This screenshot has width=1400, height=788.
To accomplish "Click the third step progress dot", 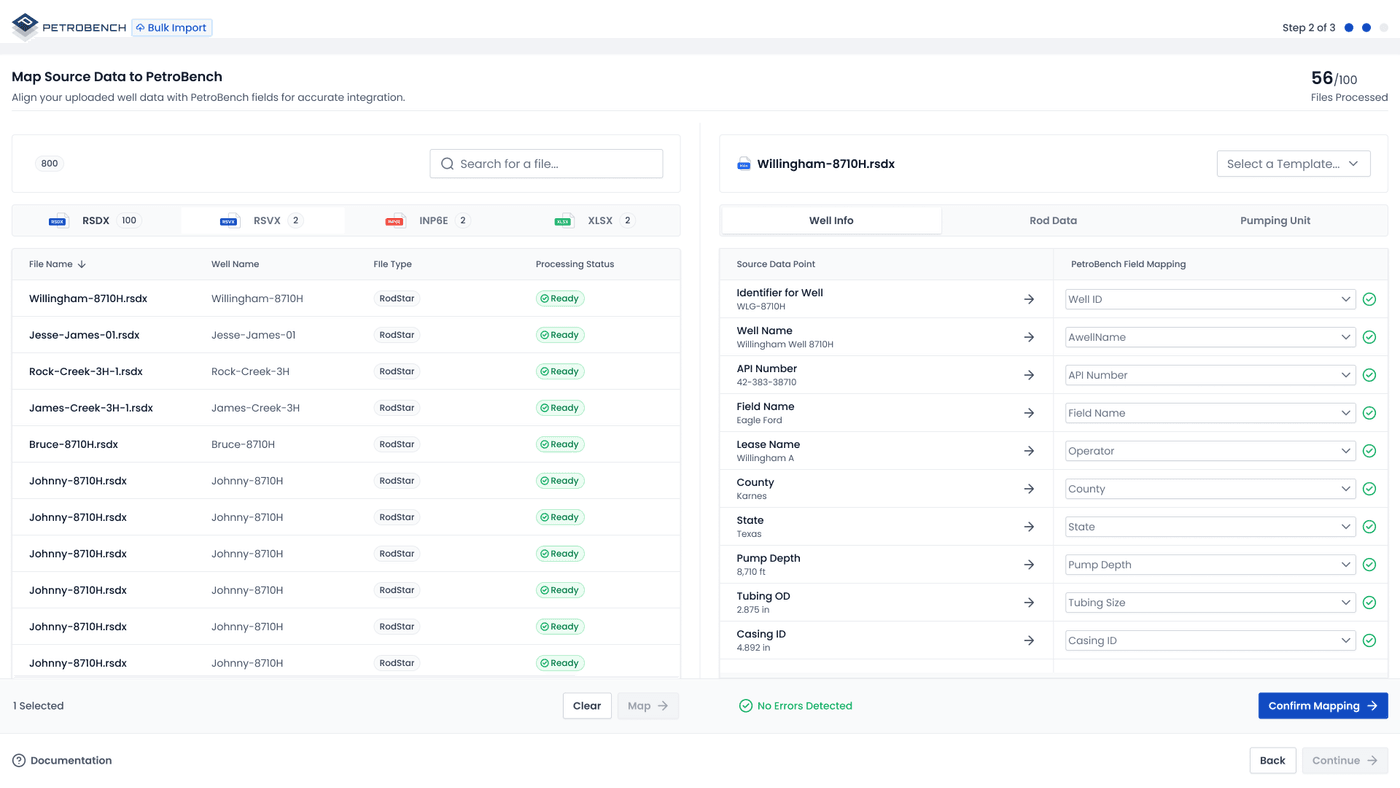I will point(1382,27).
